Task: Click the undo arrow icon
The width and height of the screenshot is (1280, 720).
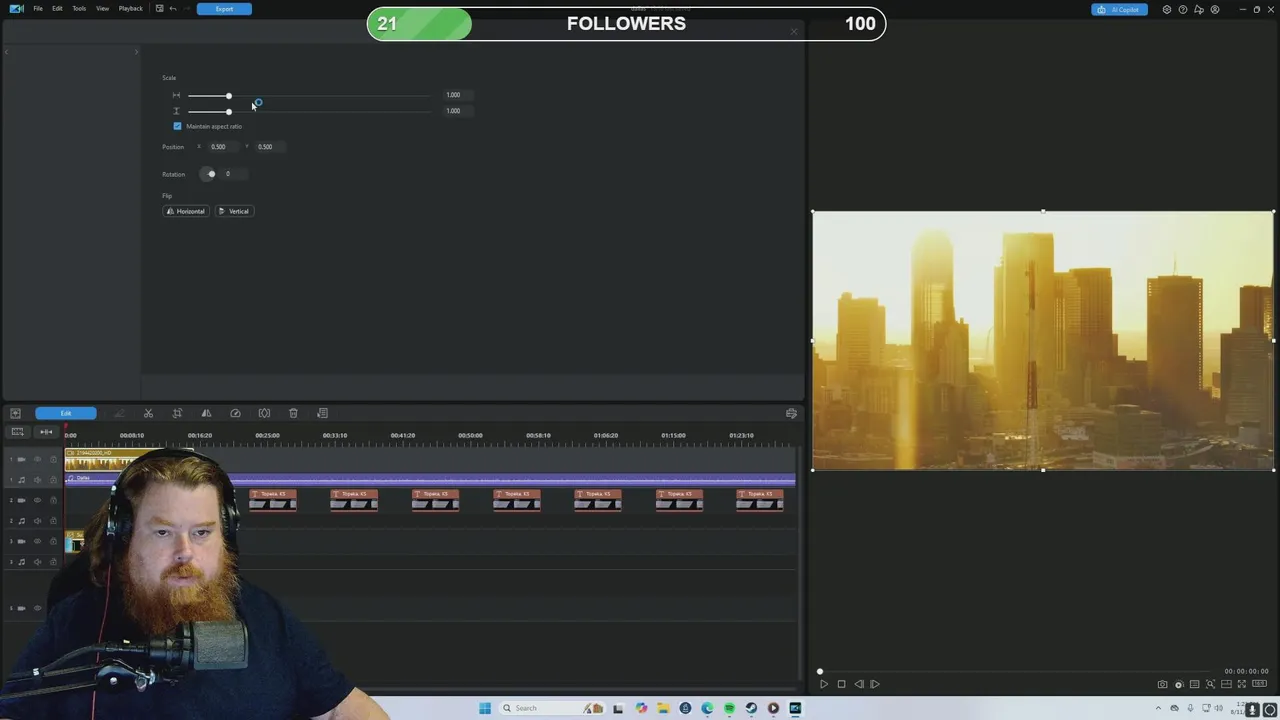Action: pyautogui.click(x=172, y=9)
